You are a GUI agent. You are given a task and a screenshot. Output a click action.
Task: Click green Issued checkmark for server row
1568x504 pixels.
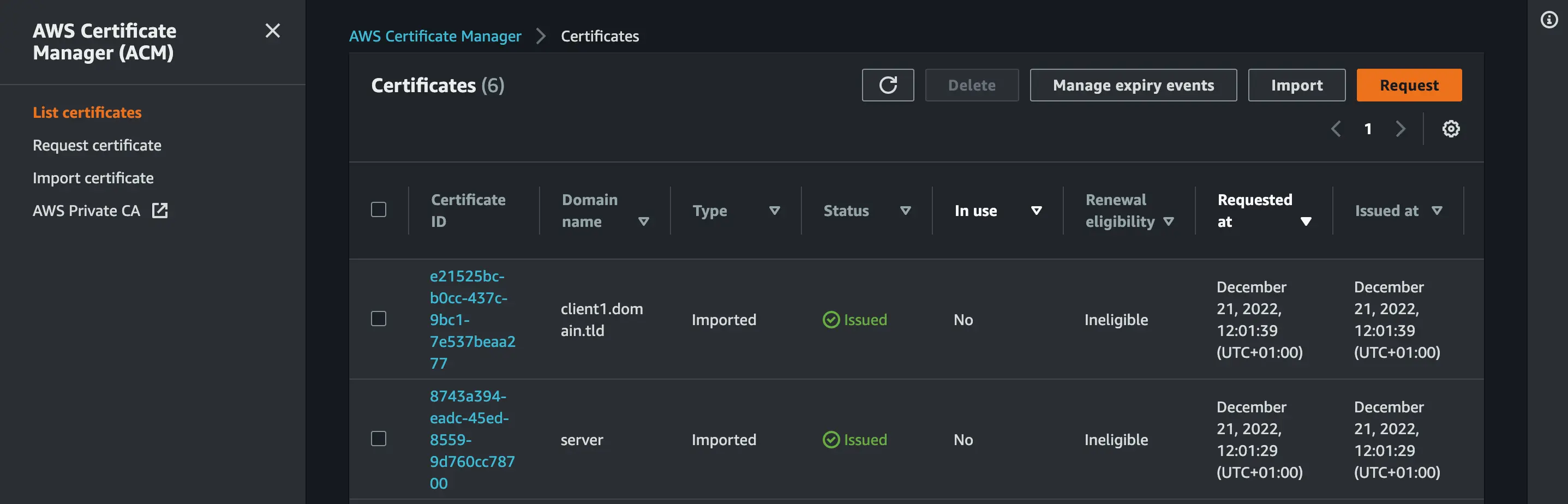(x=831, y=440)
